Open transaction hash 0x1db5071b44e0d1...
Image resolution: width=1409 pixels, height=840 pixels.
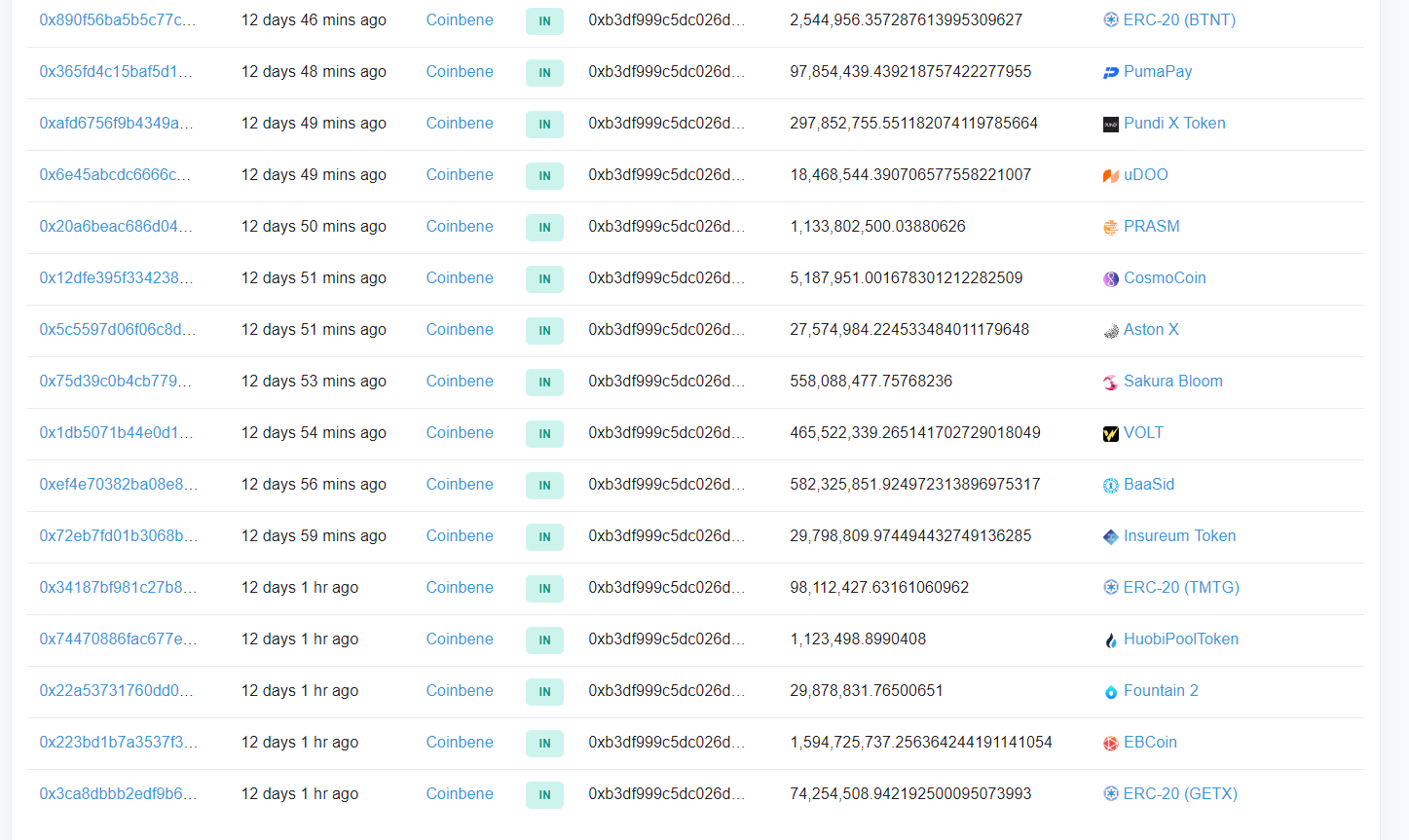117,432
